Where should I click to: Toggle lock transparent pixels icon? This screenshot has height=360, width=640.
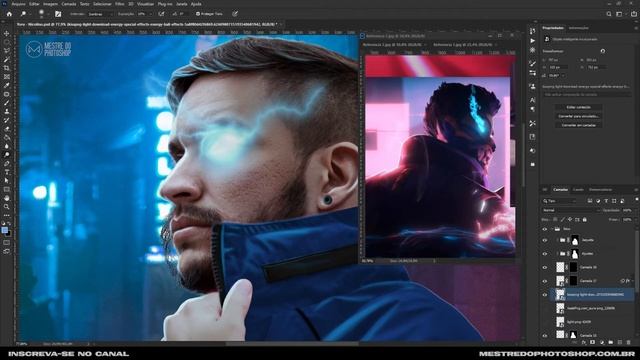(x=555, y=220)
